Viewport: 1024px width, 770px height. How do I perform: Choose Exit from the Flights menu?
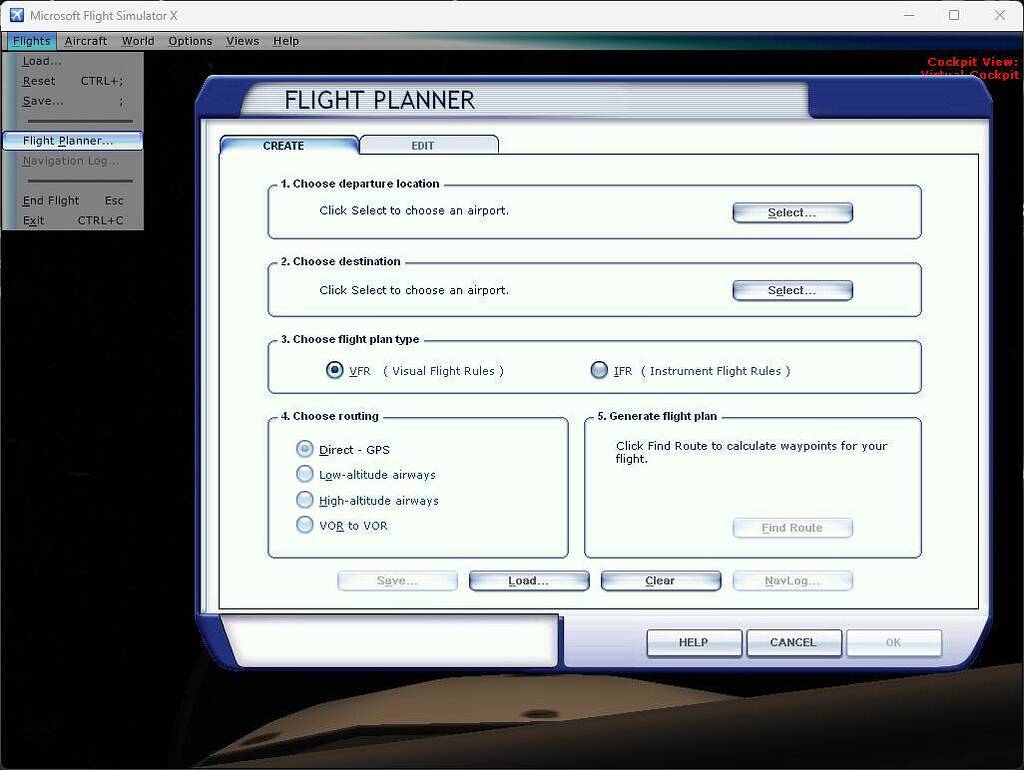pyautogui.click(x=33, y=220)
